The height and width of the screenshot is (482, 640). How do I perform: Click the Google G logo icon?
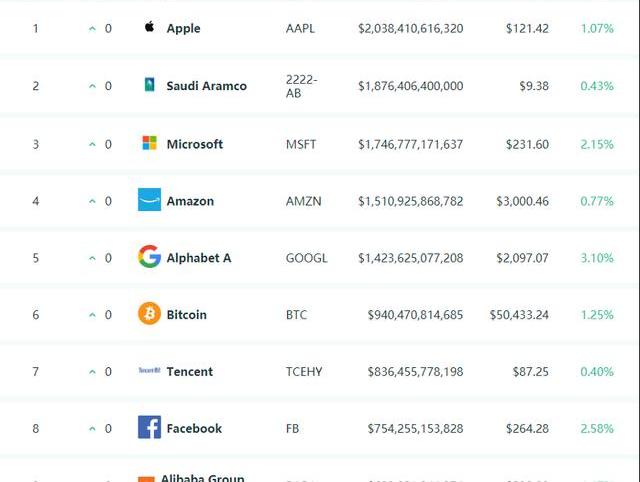pyautogui.click(x=149, y=257)
